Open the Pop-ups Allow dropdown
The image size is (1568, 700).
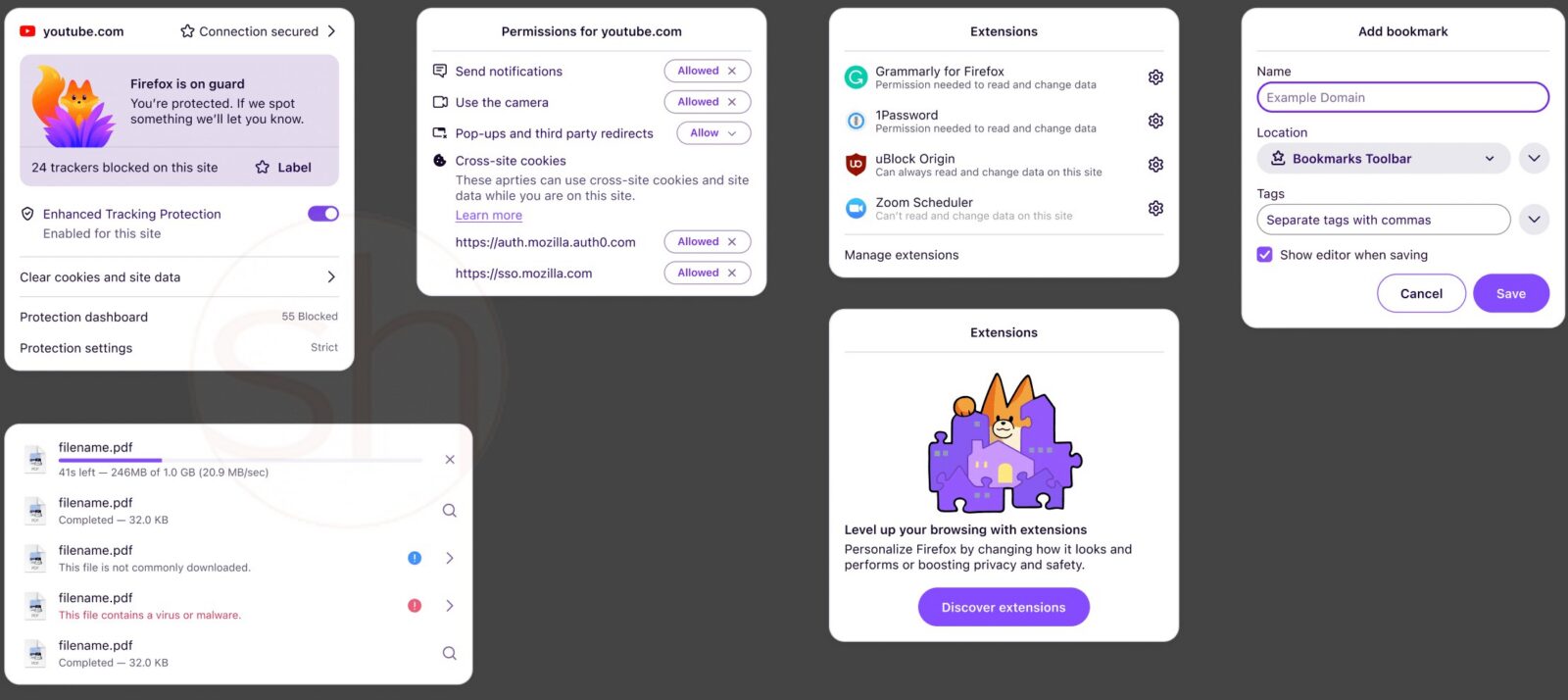pyautogui.click(x=713, y=133)
